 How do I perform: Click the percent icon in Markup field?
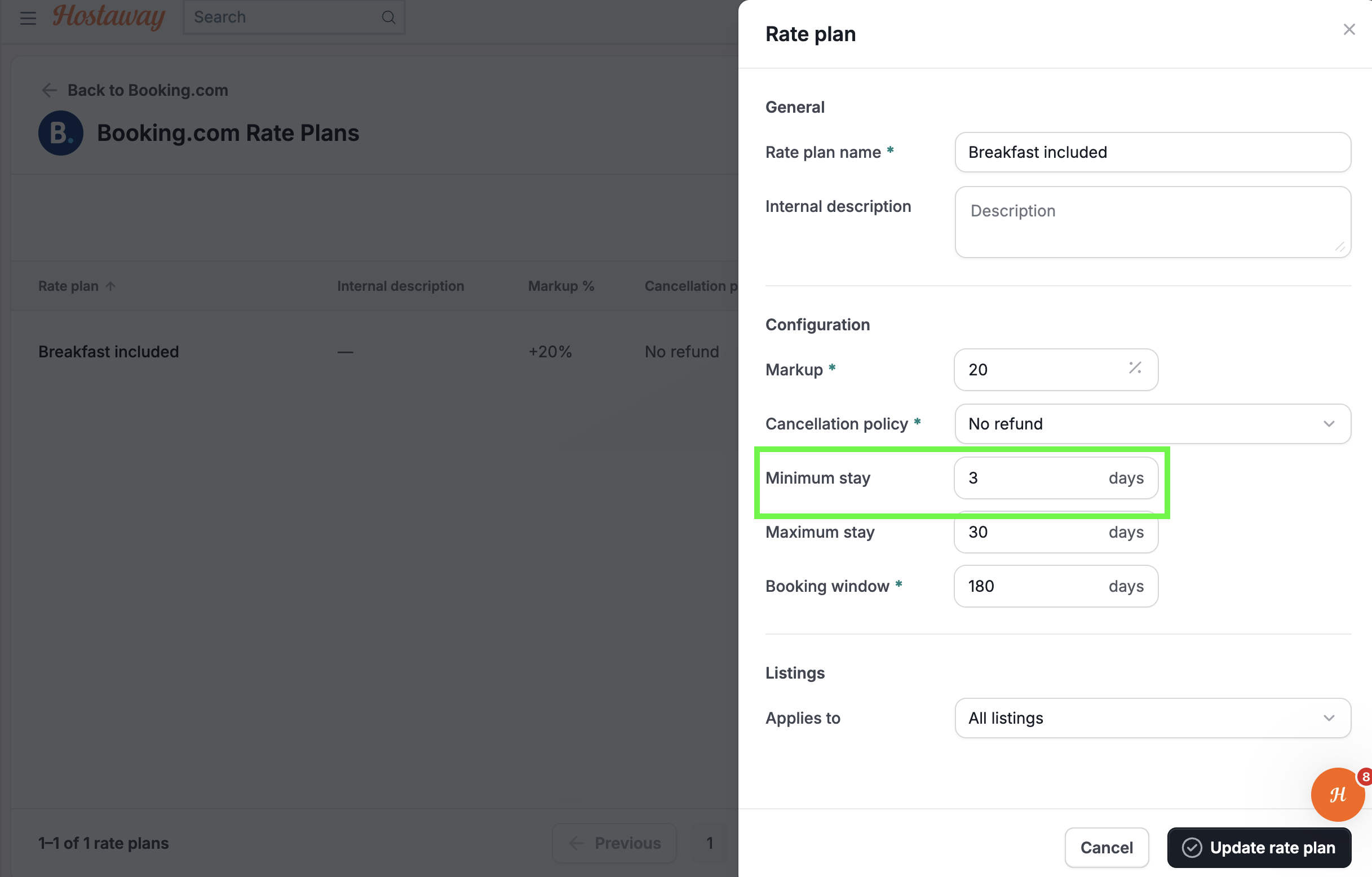(x=1135, y=368)
